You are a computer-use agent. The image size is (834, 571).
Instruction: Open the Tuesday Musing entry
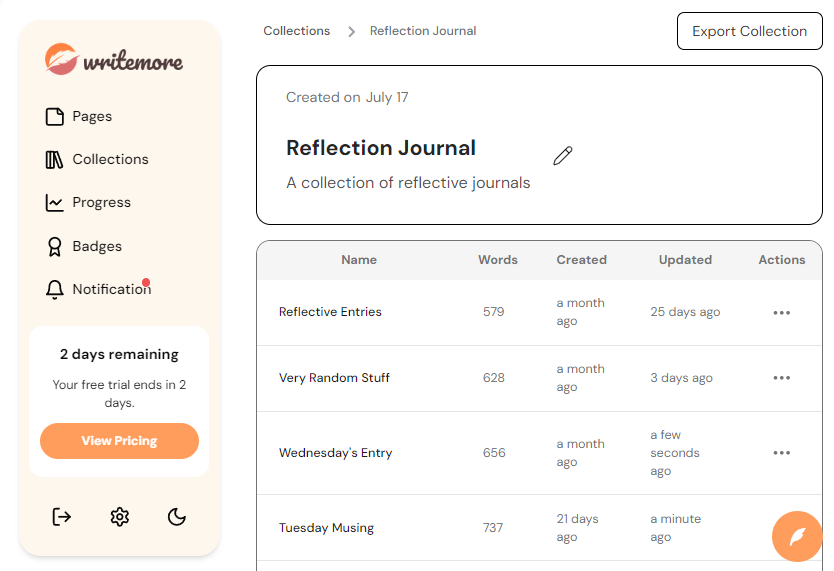click(x=326, y=528)
